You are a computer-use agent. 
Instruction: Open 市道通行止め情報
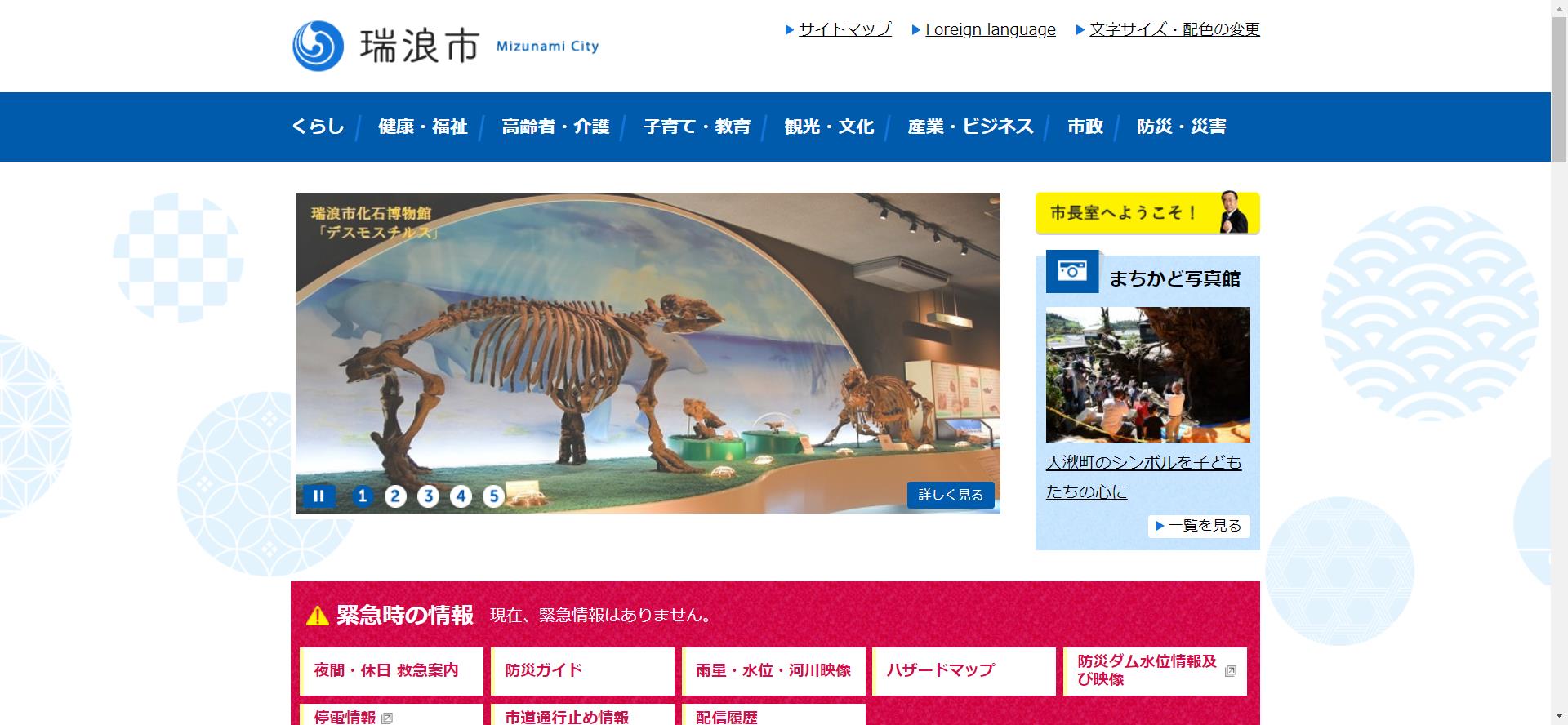click(582, 714)
